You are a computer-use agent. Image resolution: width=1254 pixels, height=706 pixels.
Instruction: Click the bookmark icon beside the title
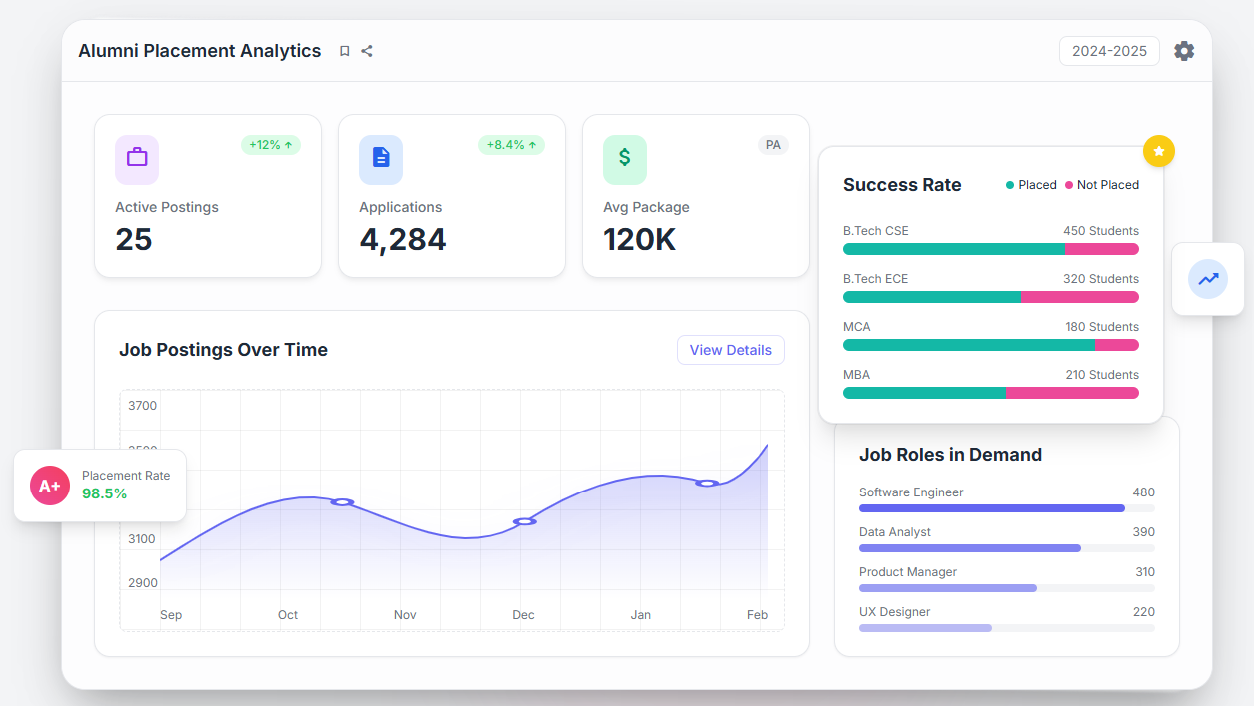(344, 51)
